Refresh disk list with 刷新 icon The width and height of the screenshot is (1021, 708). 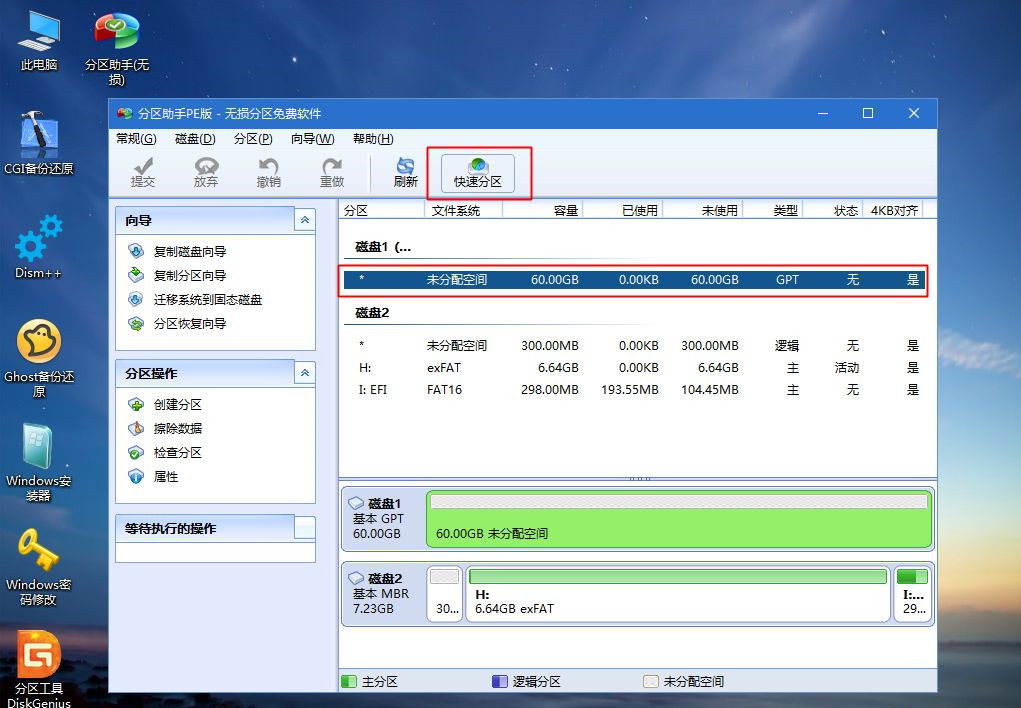pyautogui.click(x=405, y=170)
